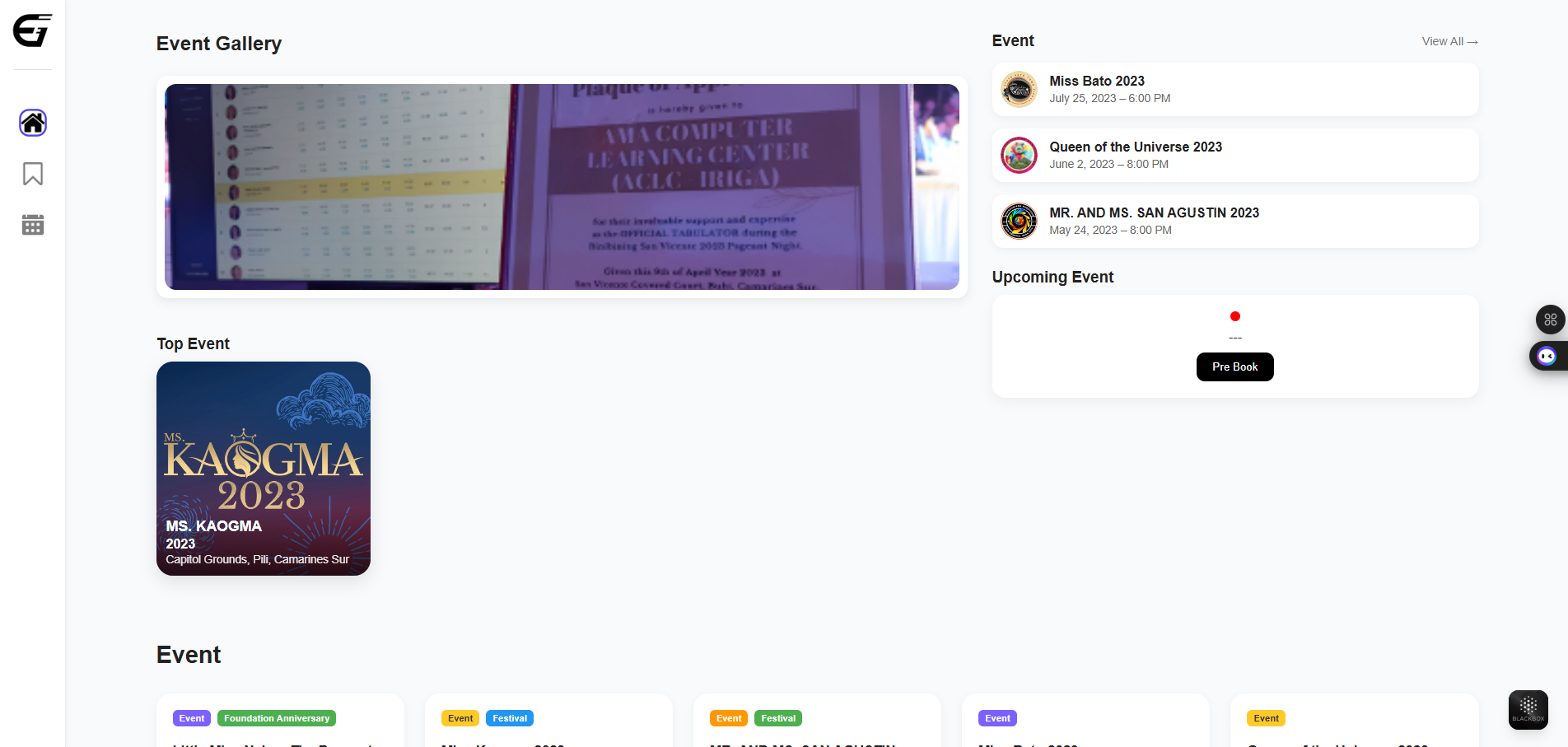Open the View All link
The image size is (1568, 747).
[x=1449, y=41]
